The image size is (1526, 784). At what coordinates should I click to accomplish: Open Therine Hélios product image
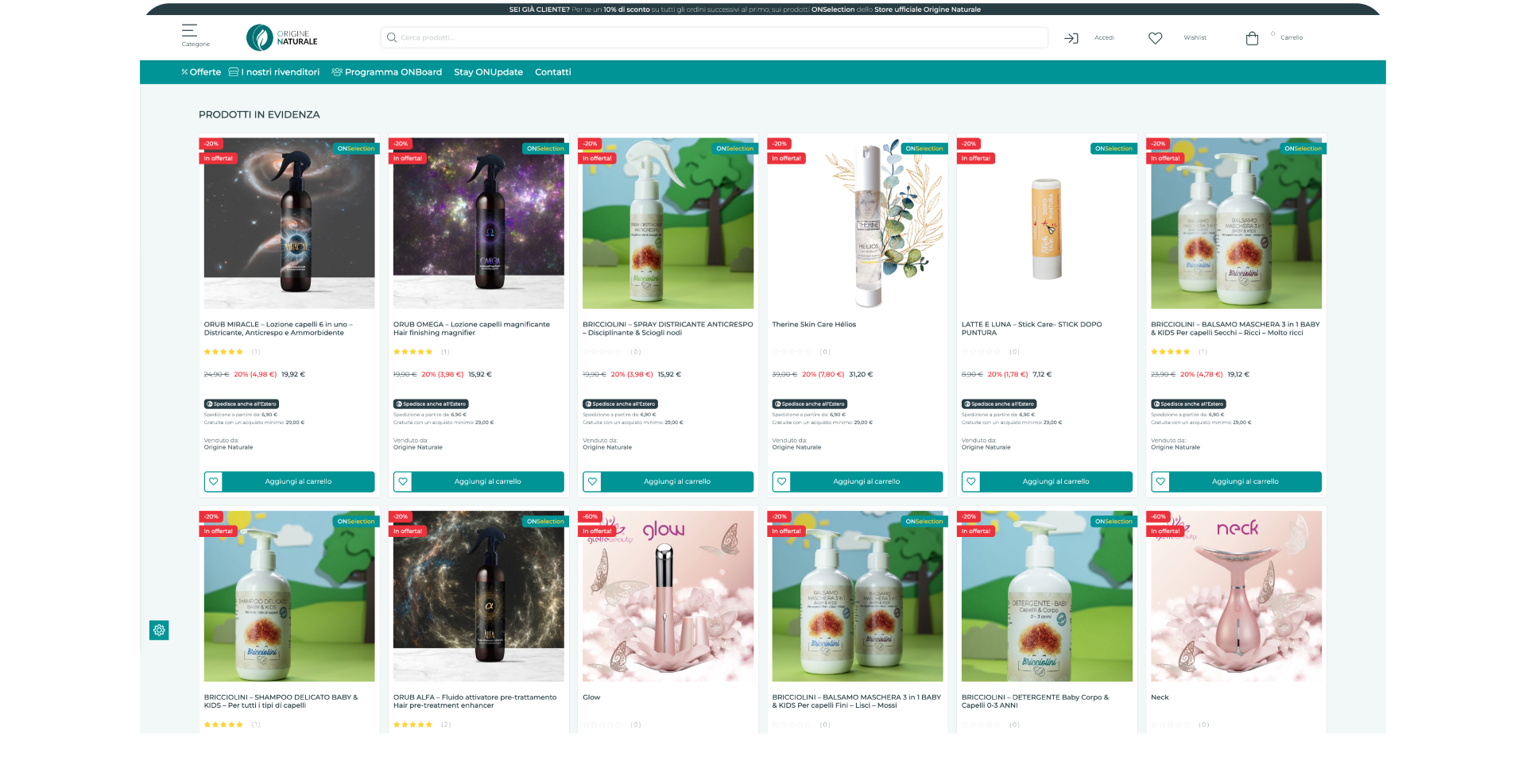click(x=858, y=223)
